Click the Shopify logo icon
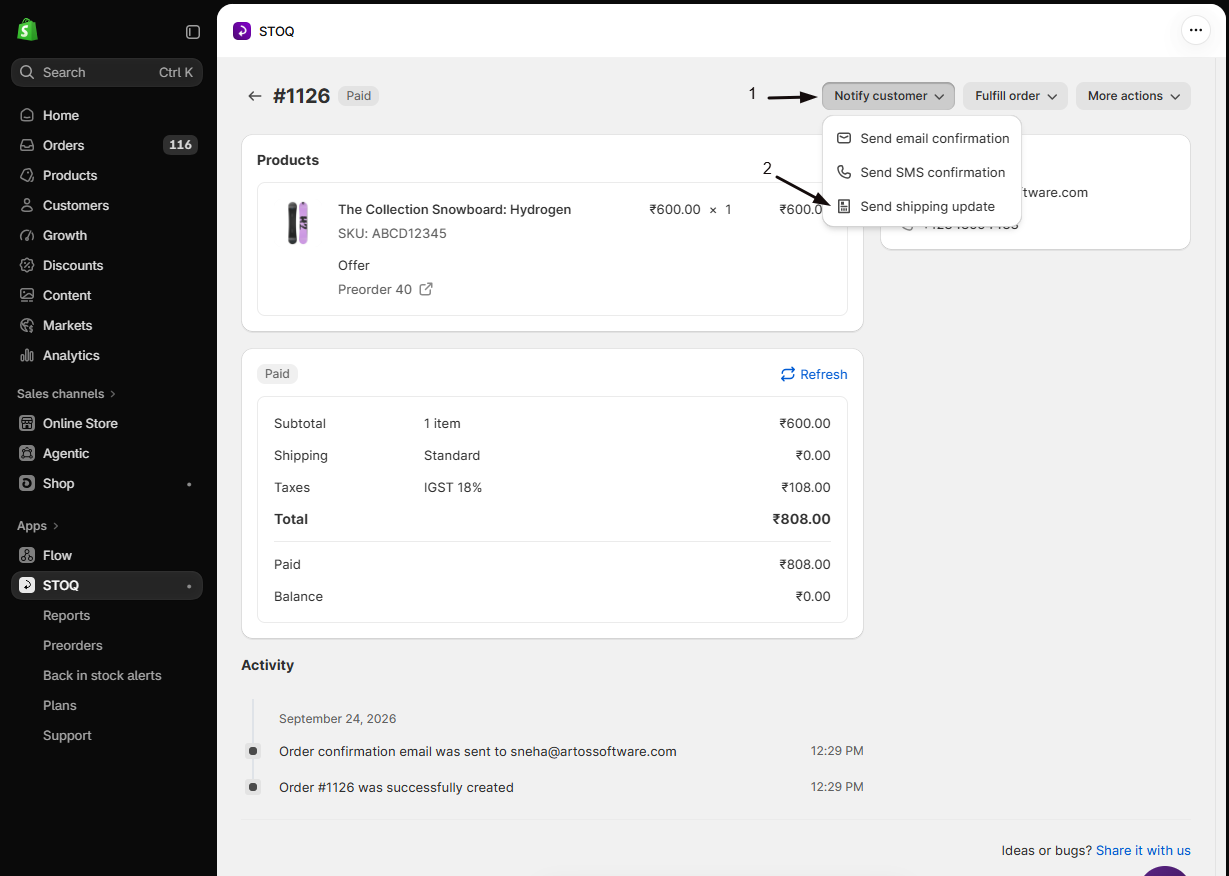The height and width of the screenshot is (876, 1229). click(x=27, y=30)
